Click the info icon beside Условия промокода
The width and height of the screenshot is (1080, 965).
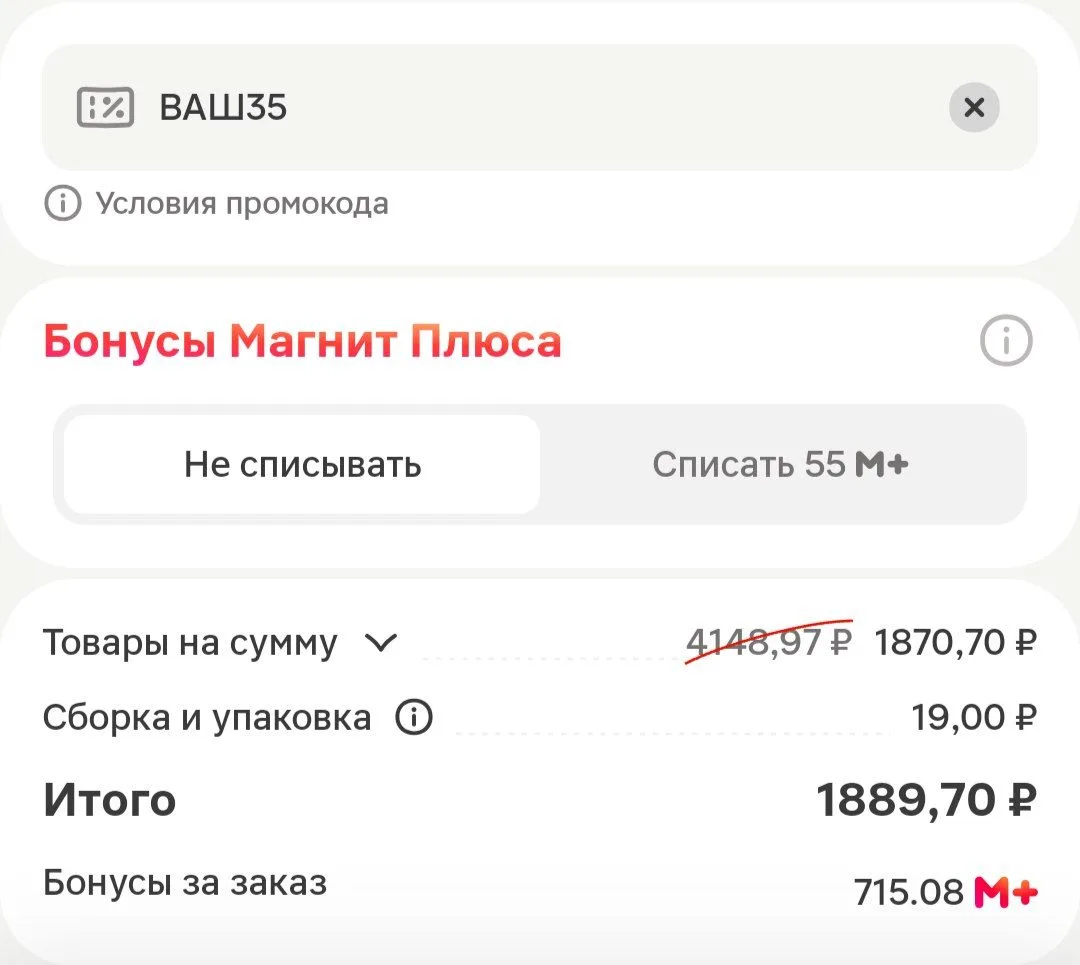tap(63, 203)
